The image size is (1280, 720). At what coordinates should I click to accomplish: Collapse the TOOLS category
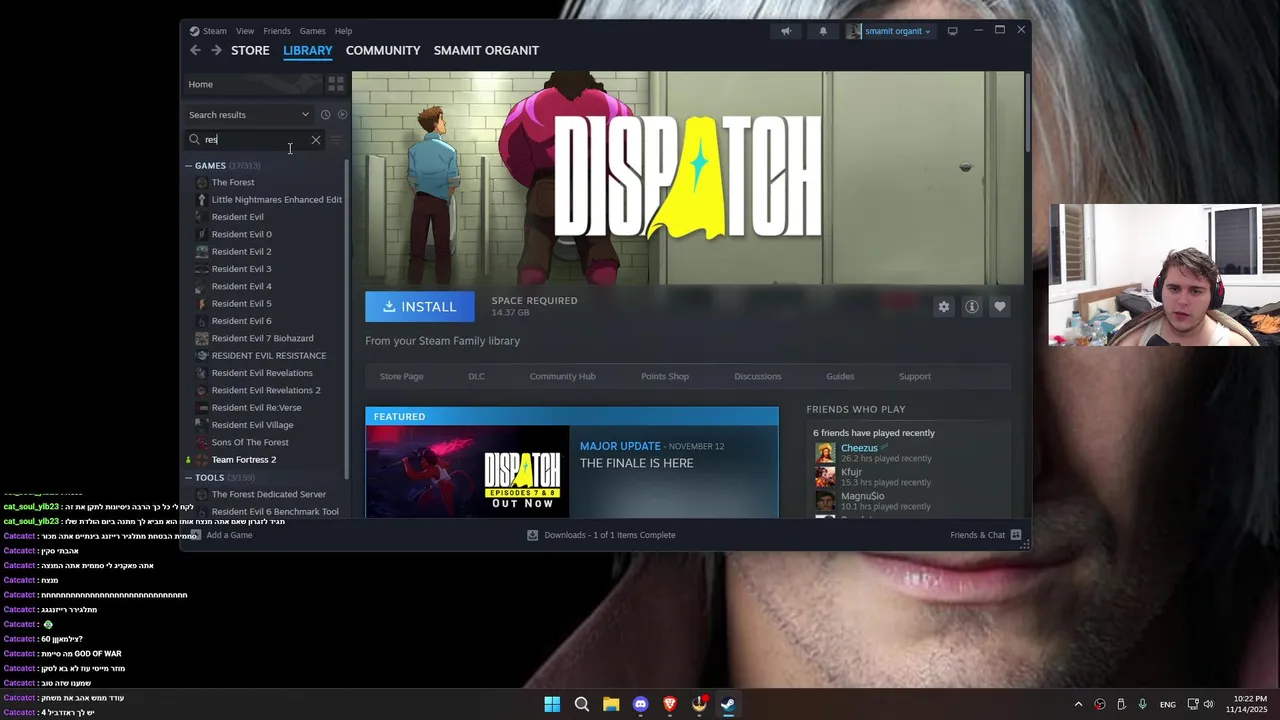pyautogui.click(x=188, y=478)
